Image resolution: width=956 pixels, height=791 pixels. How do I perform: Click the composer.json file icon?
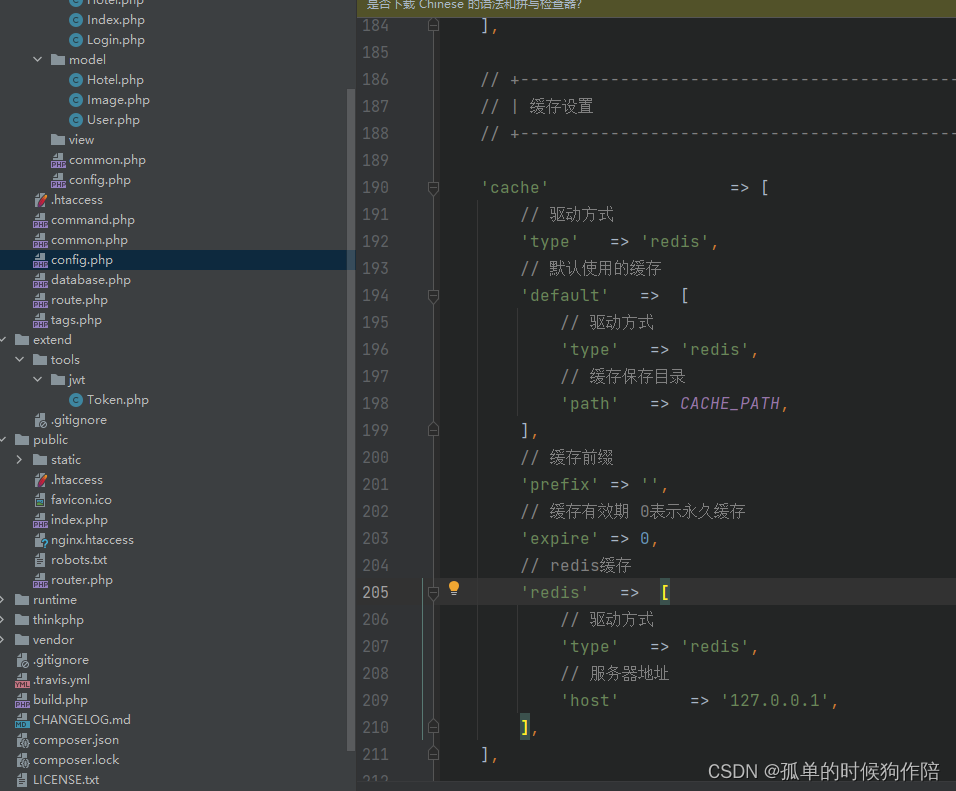24,739
